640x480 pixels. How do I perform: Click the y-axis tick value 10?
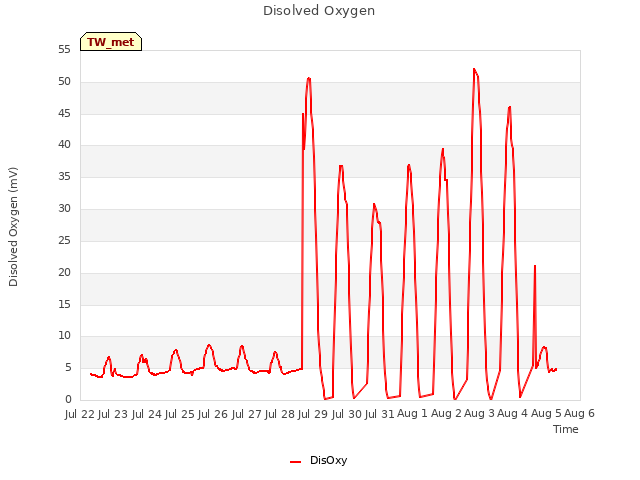64,336
